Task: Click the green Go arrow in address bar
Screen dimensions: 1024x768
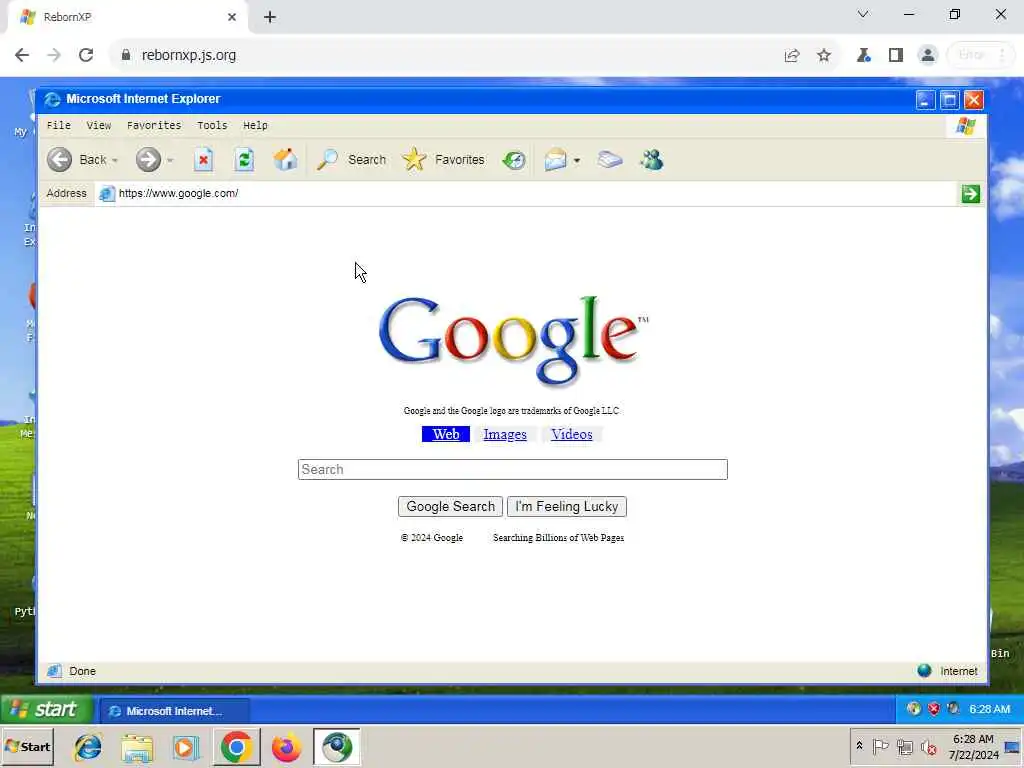Action: click(970, 193)
